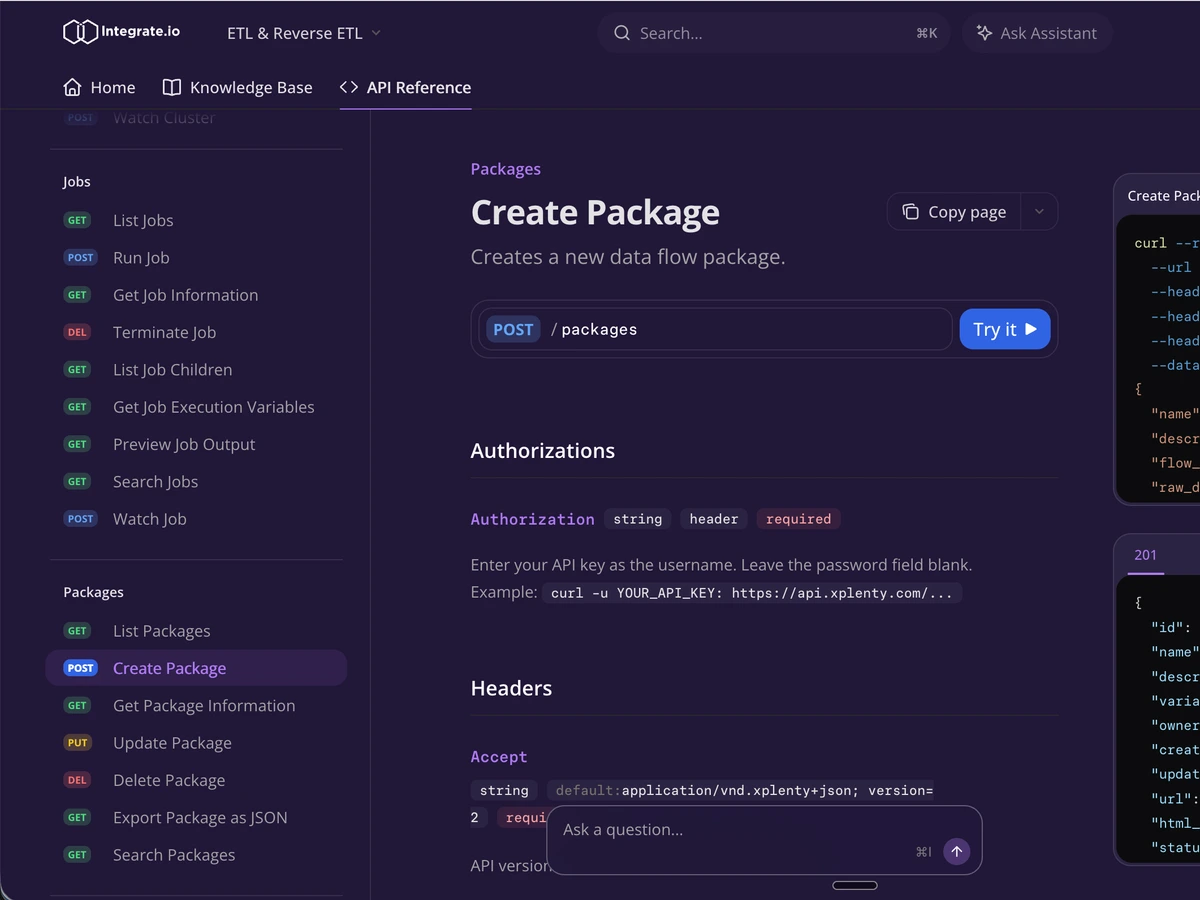Select the 201 response tab
Screen dimensions: 1200x900
(1145, 555)
